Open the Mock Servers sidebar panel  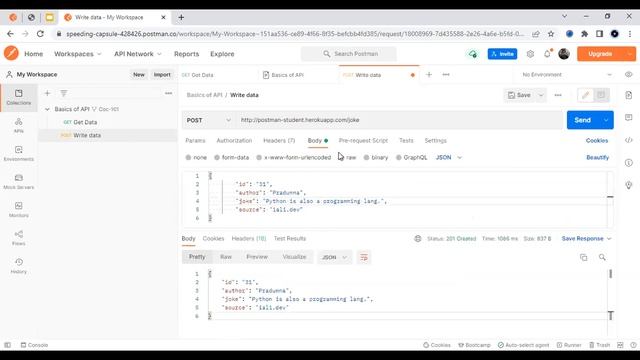[x=19, y=182]
